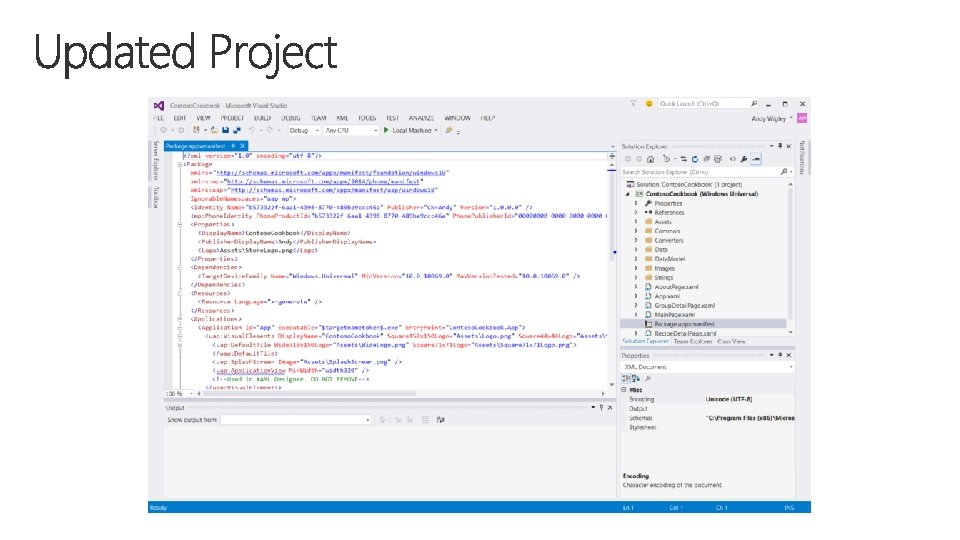Image resolution: width=960 pixels, height=540 pixels.
Task: Click the Visual Studio logo icon
Action: point(159,105)
